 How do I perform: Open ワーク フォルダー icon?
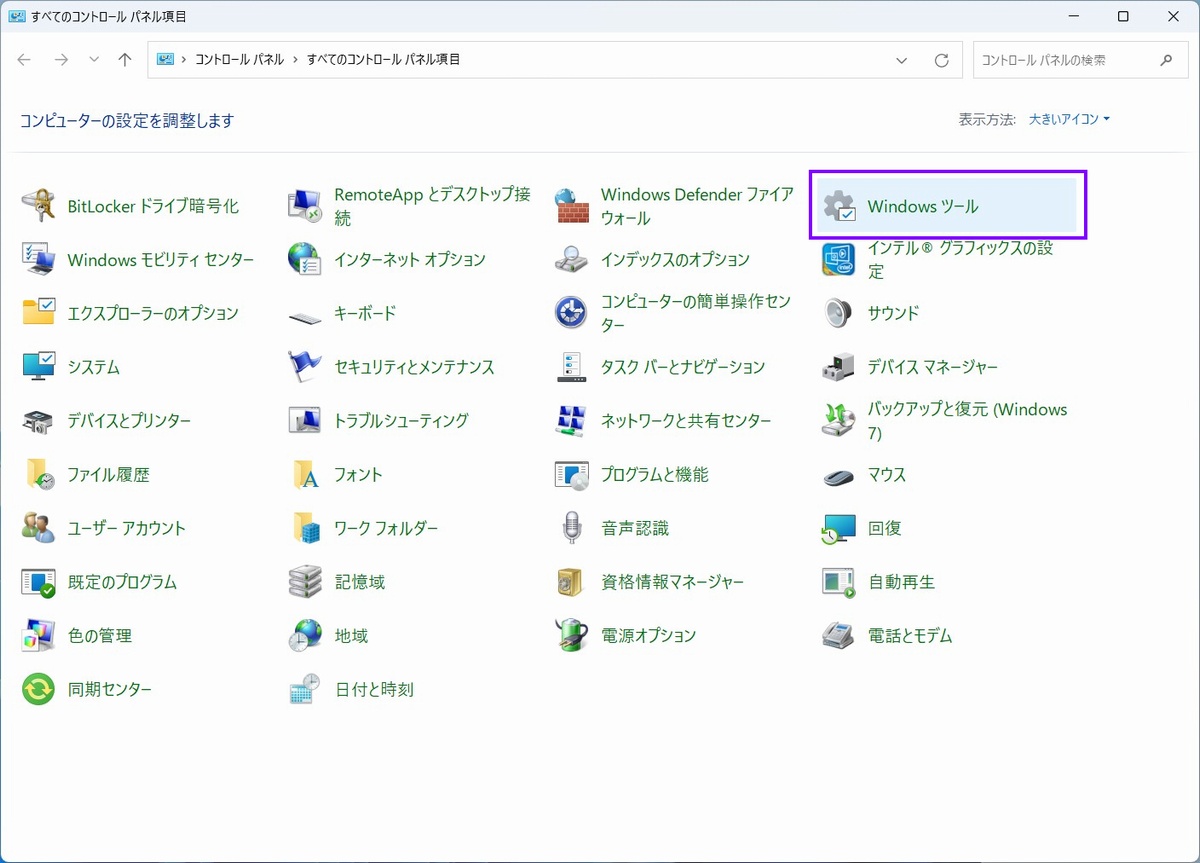pyautogui.click(x=305, y=528)
